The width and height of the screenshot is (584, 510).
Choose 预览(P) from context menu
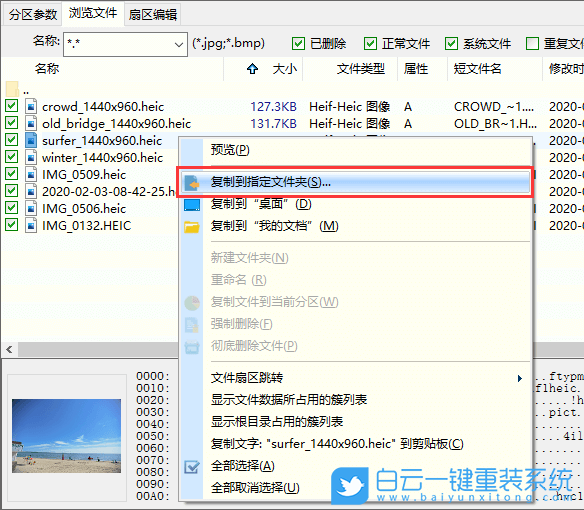pos(356,150)
